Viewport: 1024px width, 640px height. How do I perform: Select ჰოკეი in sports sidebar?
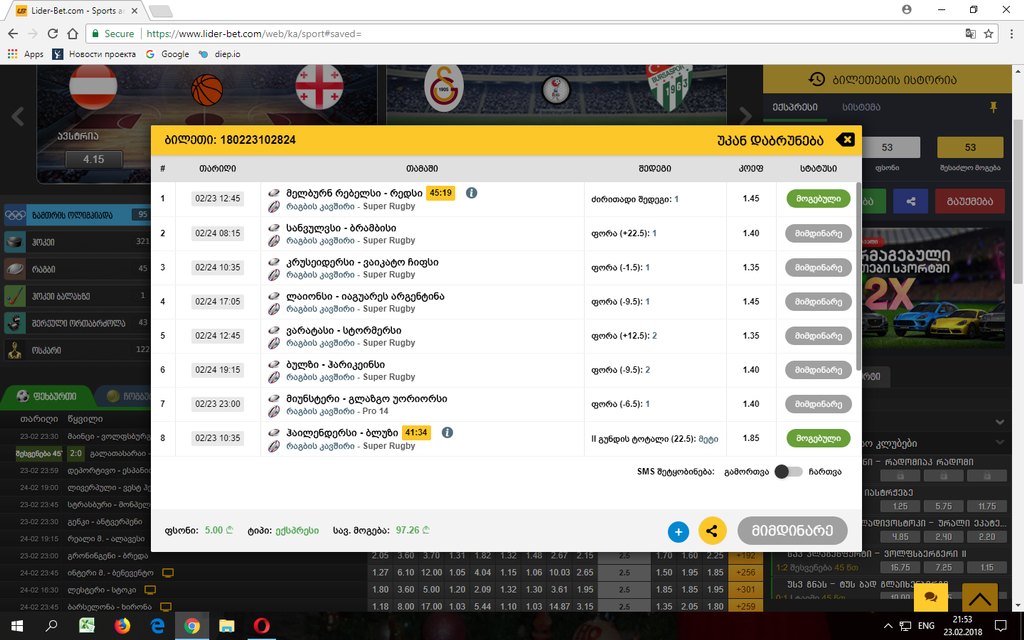[77, 242]
